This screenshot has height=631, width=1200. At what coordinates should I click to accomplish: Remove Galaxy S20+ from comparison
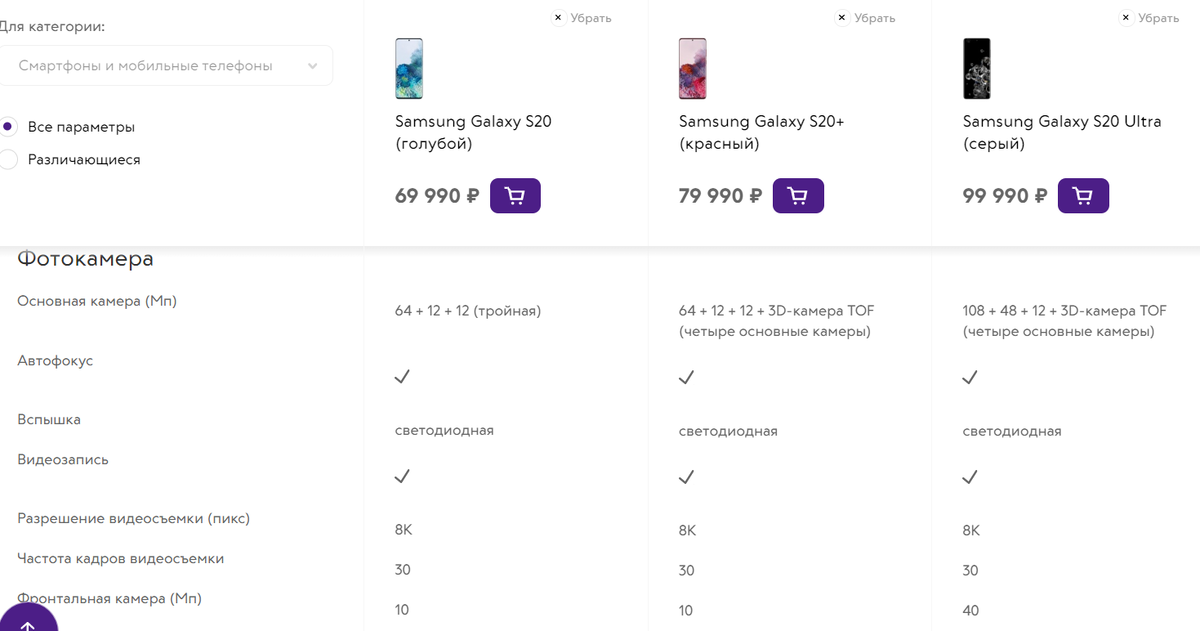pyautogui.click(x=866, y=18)
